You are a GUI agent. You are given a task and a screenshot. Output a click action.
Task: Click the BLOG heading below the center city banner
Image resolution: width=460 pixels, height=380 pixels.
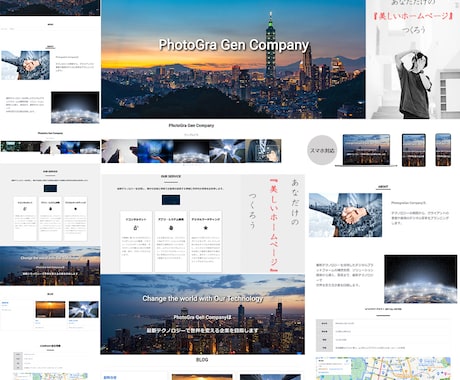tap(202, 360)
